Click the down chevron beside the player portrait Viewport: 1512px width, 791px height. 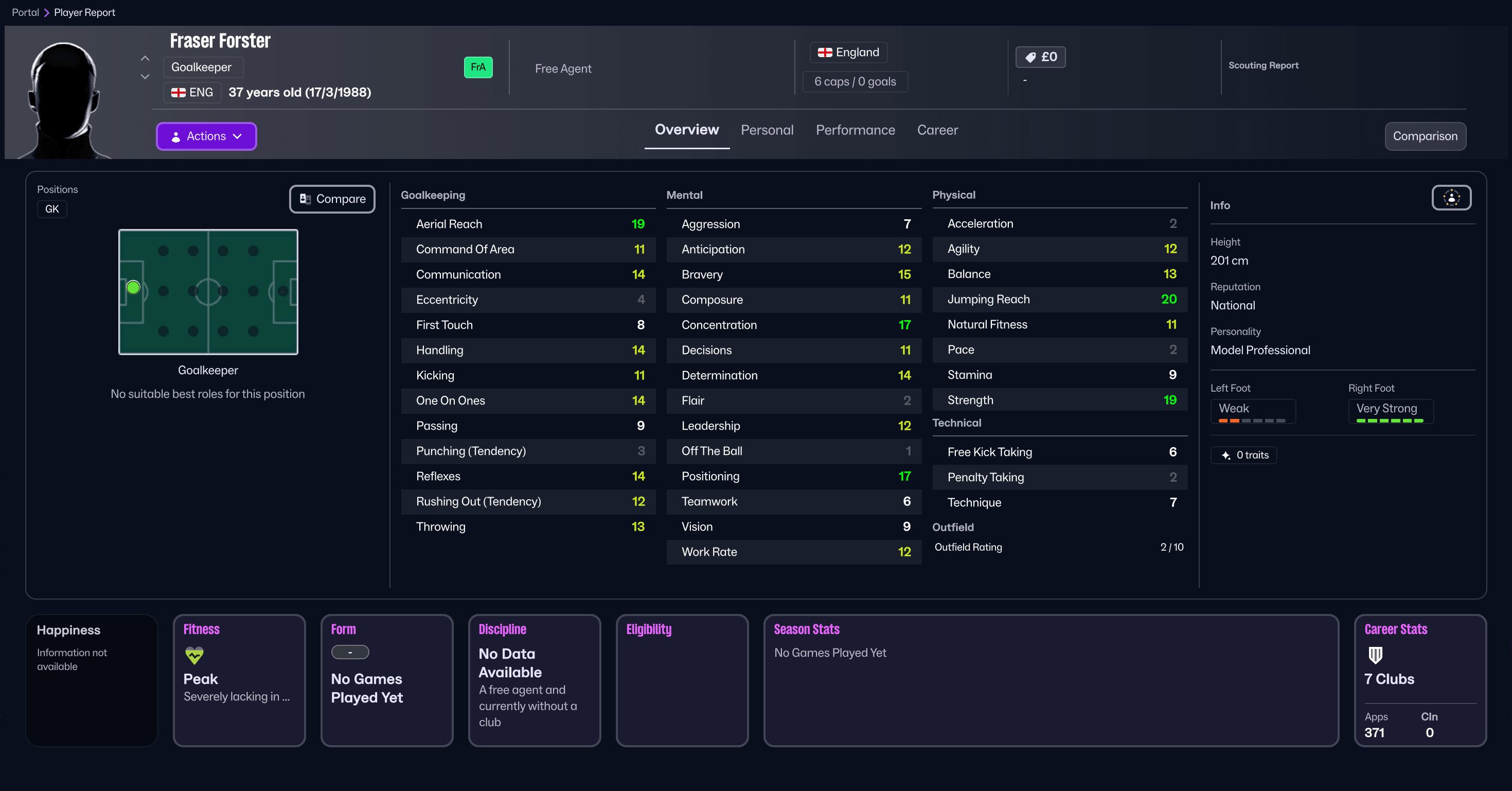(x=145, y=77)
